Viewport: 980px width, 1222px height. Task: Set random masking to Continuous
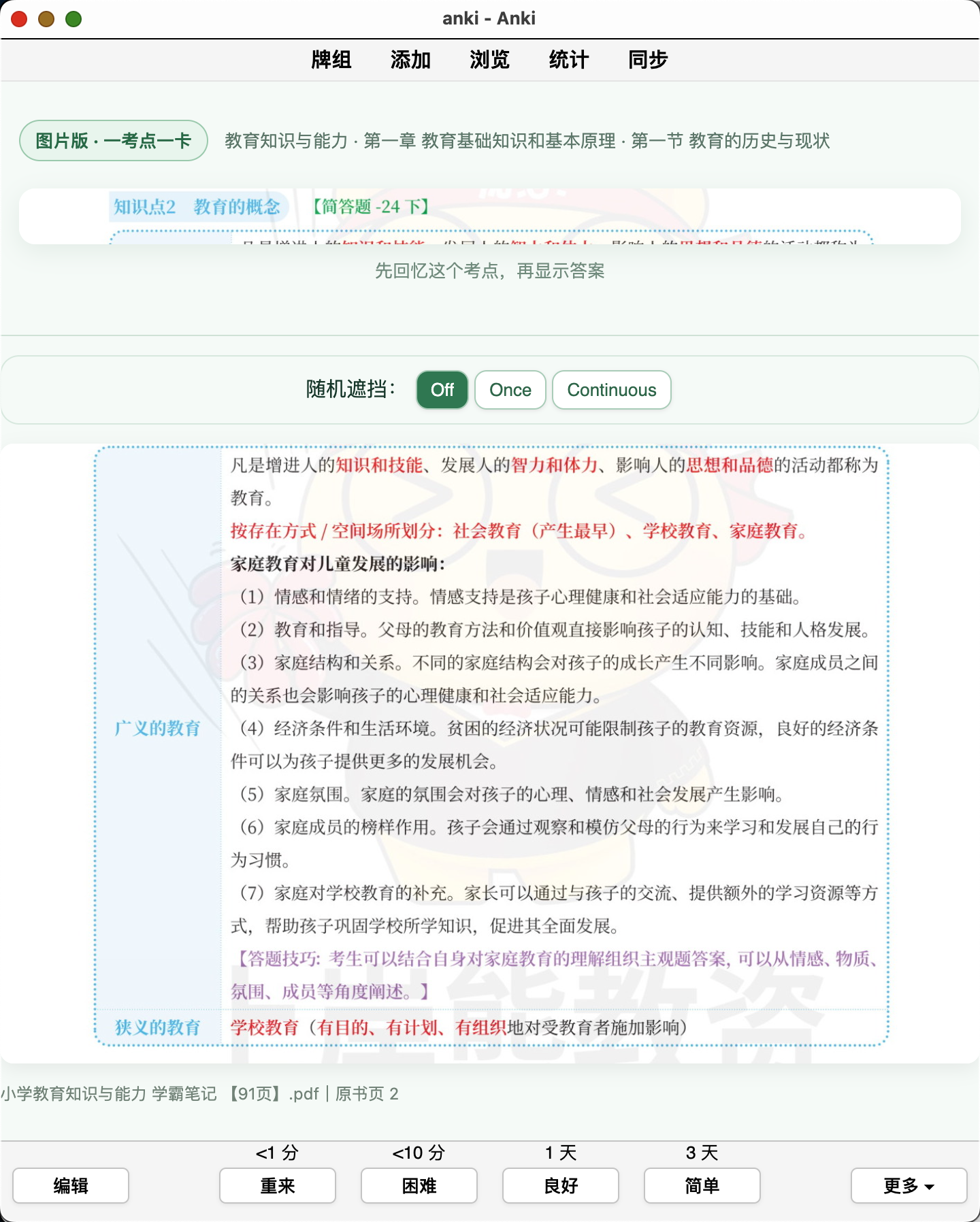[612, 390]
